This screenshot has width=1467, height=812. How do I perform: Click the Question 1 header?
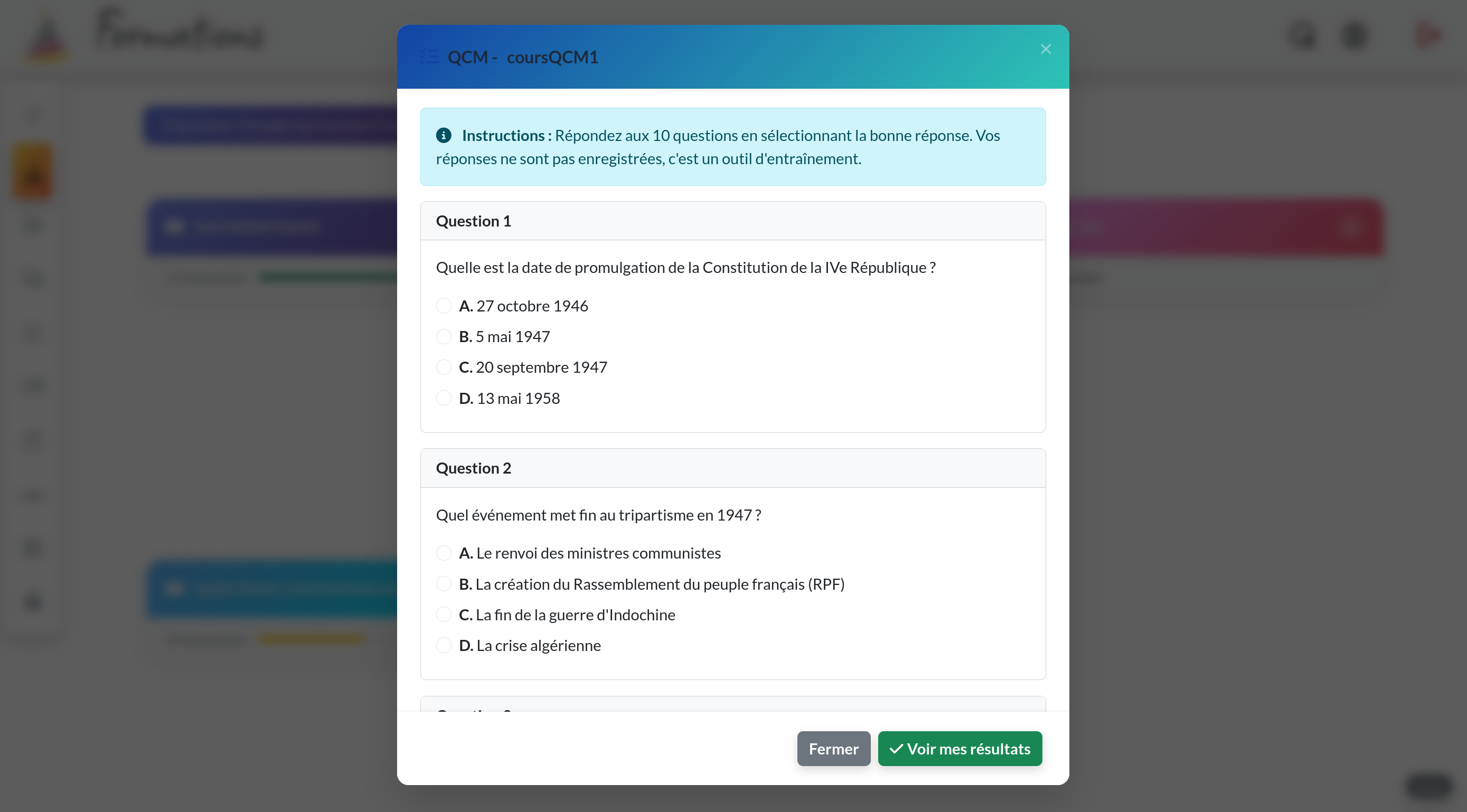[x=473, y=221]
